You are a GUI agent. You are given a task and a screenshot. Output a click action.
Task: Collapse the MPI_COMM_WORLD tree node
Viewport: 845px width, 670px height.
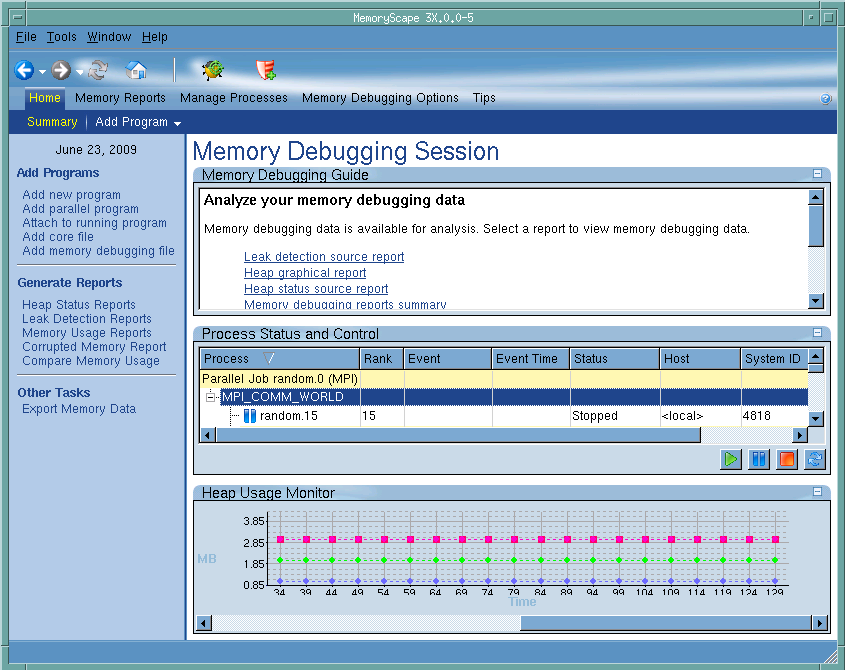click(212, 397)
